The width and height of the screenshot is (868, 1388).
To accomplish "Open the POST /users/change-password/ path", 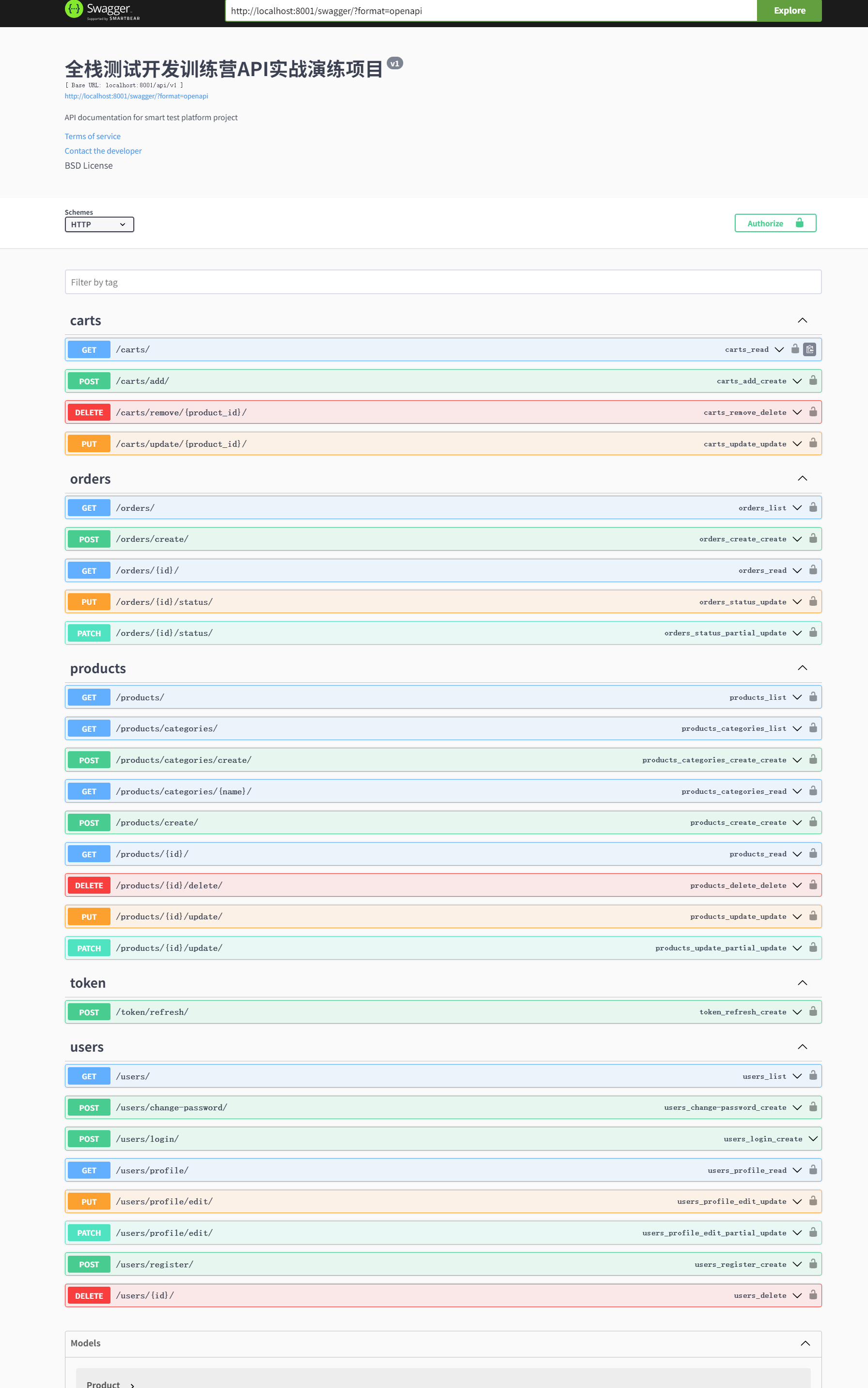I will [x=172, y=1107].
